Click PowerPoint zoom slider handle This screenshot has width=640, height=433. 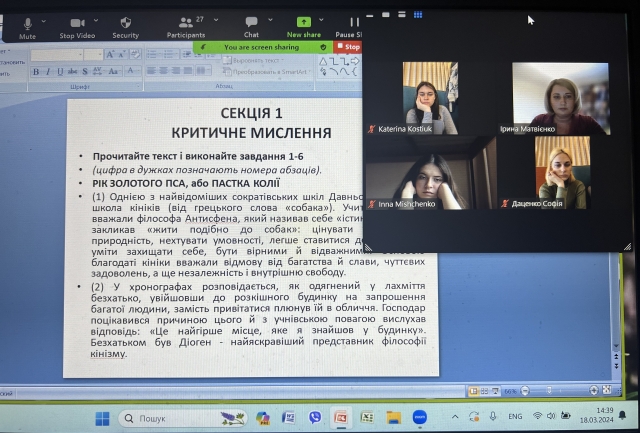coord(549,391)
